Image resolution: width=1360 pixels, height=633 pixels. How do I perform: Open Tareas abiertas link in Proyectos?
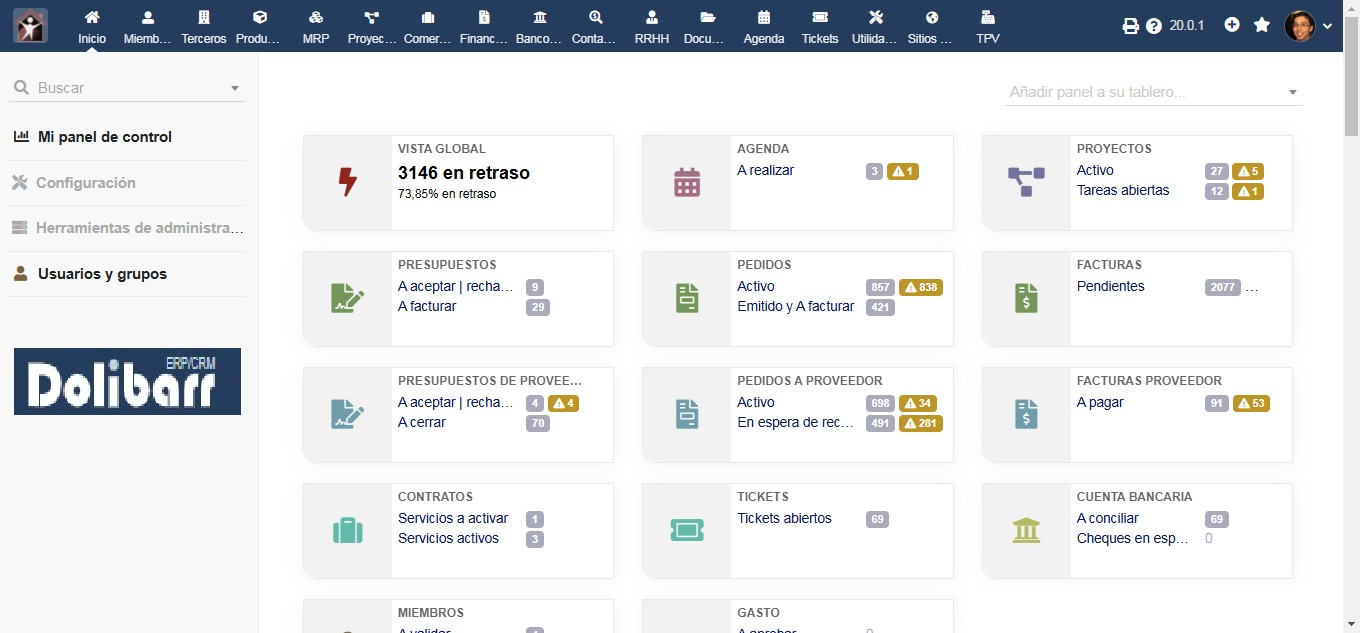(1123, 190)
